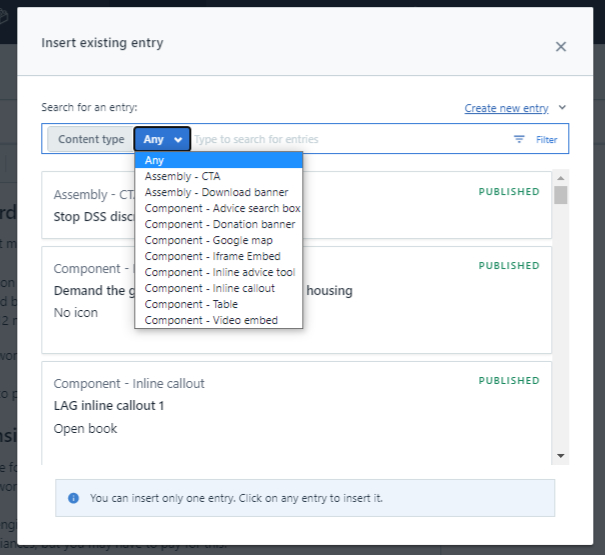The image size is (605, 555).
Task: Open the Create new entry link
Action: point(506,108)
